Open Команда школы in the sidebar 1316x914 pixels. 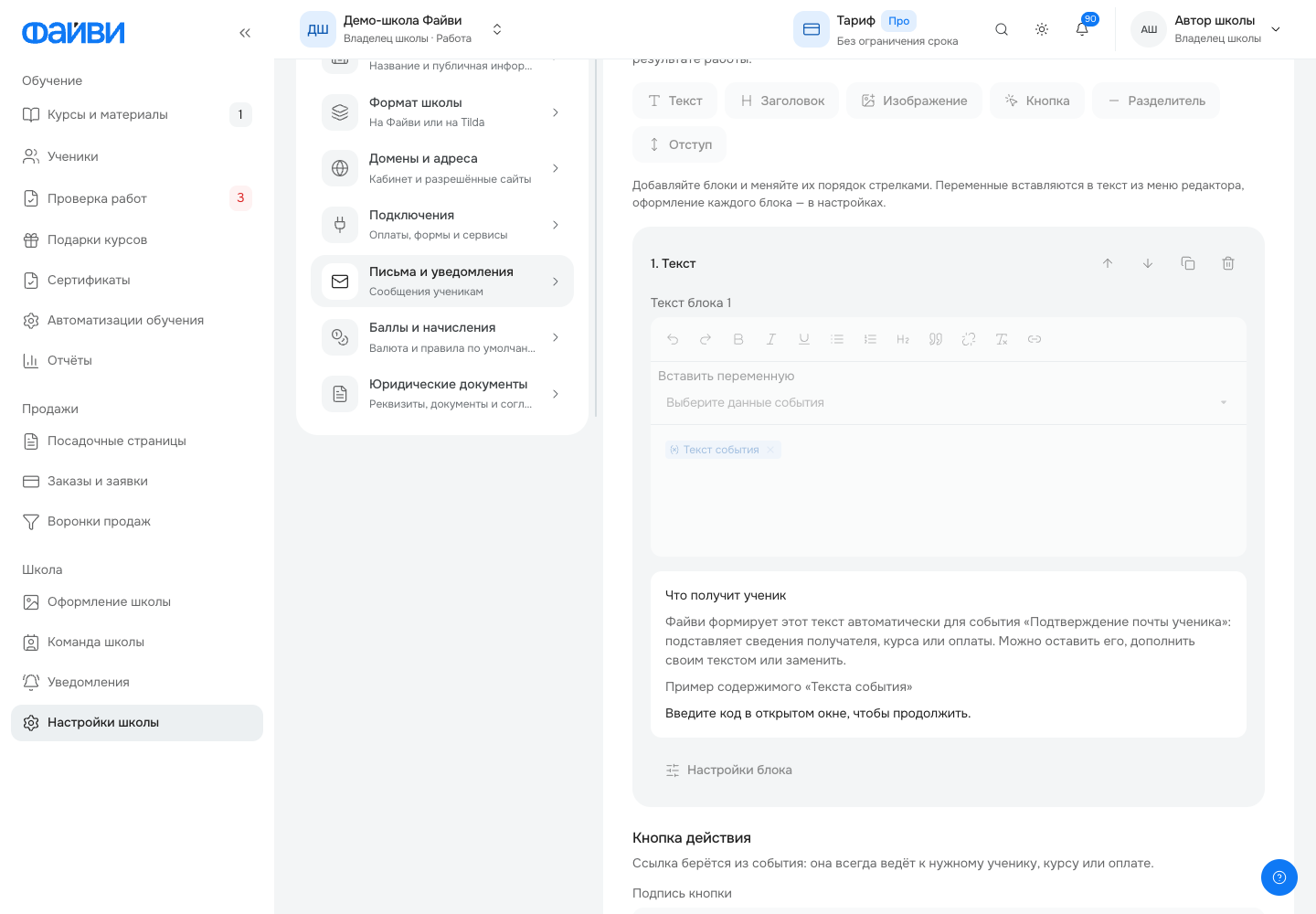[137, 642]
